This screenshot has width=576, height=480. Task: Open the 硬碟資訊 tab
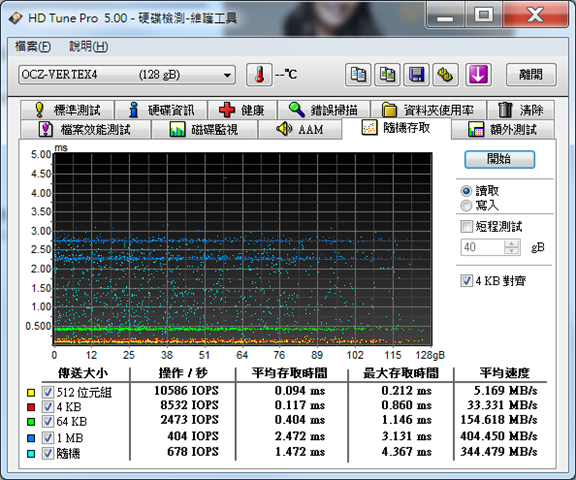(x=161, y=110)
